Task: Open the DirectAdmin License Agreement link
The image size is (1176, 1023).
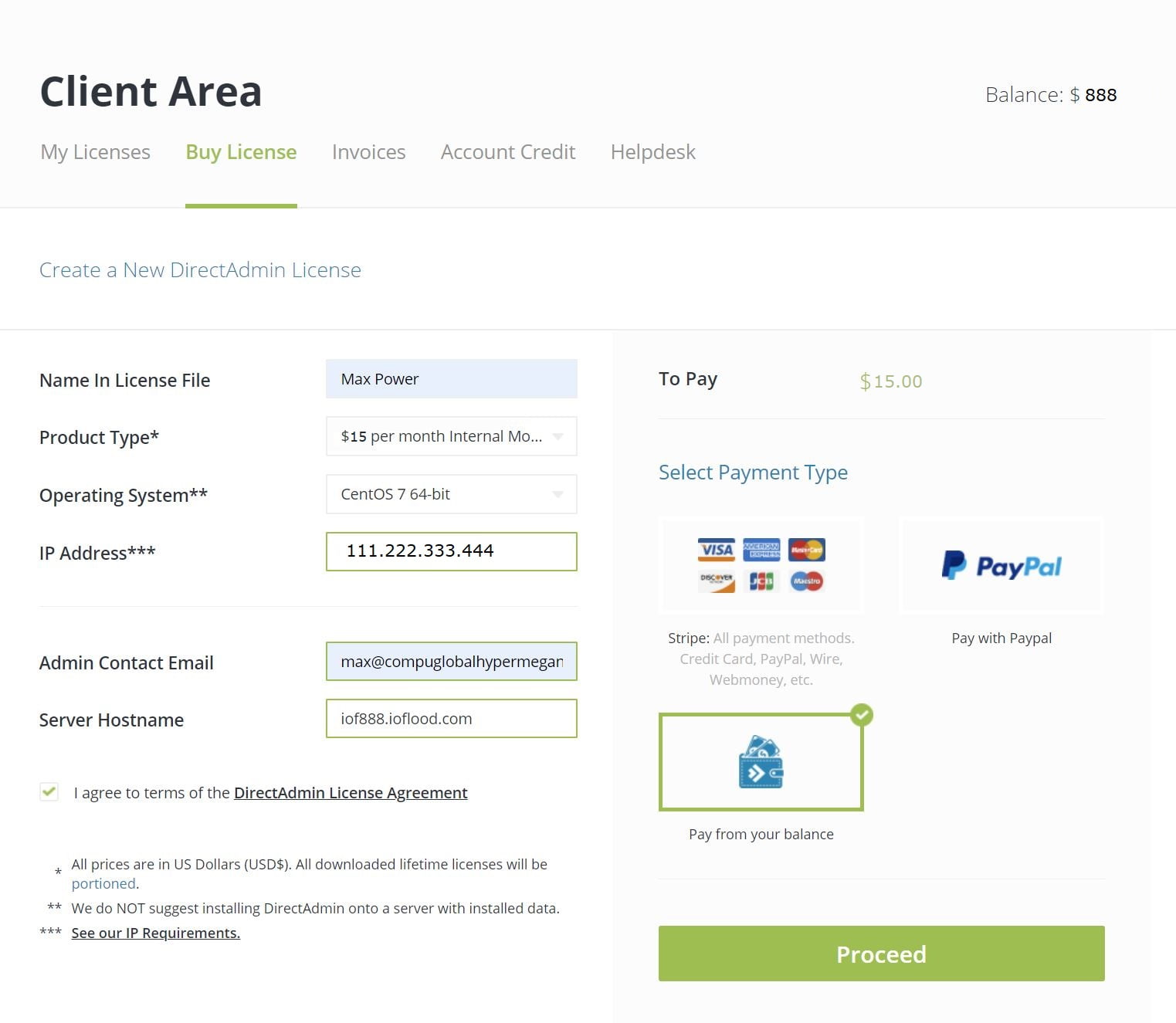Action: click(x=351, y=793)
